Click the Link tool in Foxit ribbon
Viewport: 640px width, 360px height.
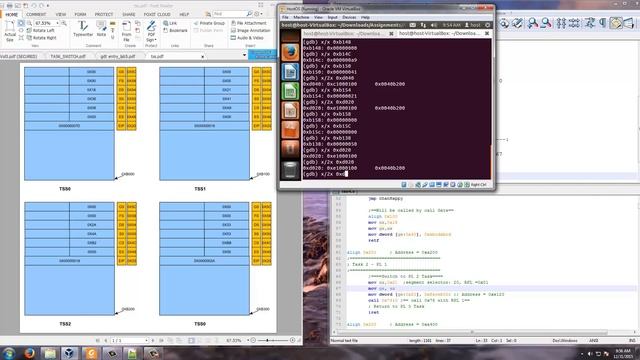(170, 23)
